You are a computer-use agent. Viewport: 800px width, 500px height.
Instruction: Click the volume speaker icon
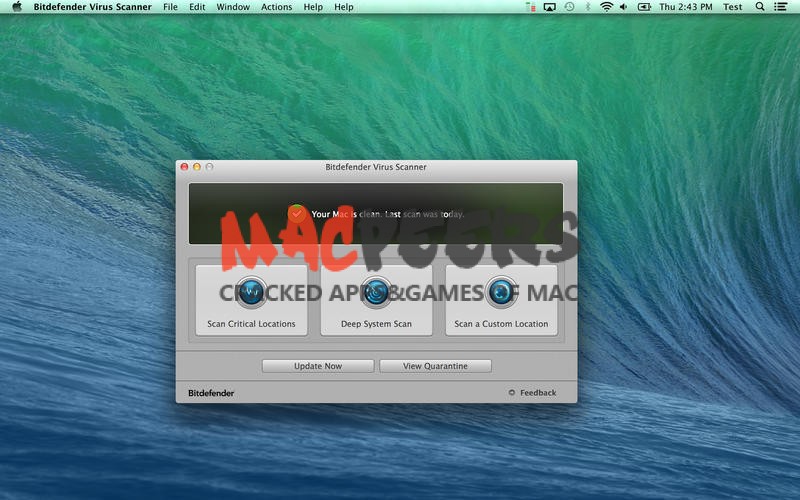624,7
